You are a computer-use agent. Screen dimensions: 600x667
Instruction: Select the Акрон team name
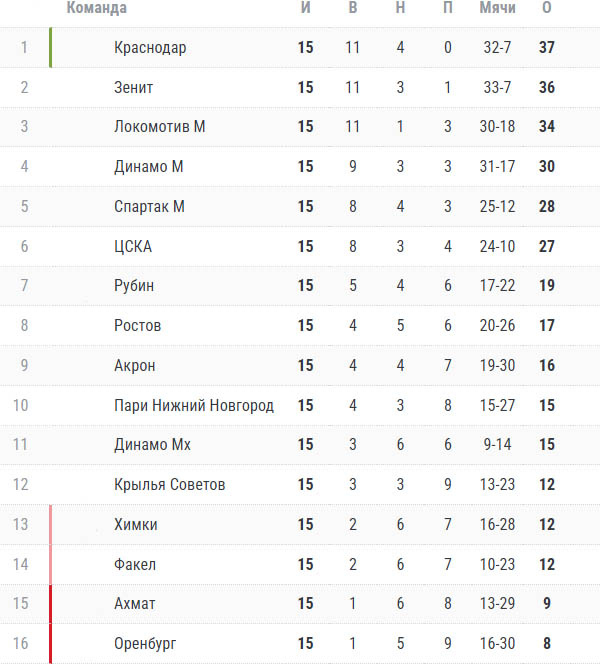(x=134, y=365)
